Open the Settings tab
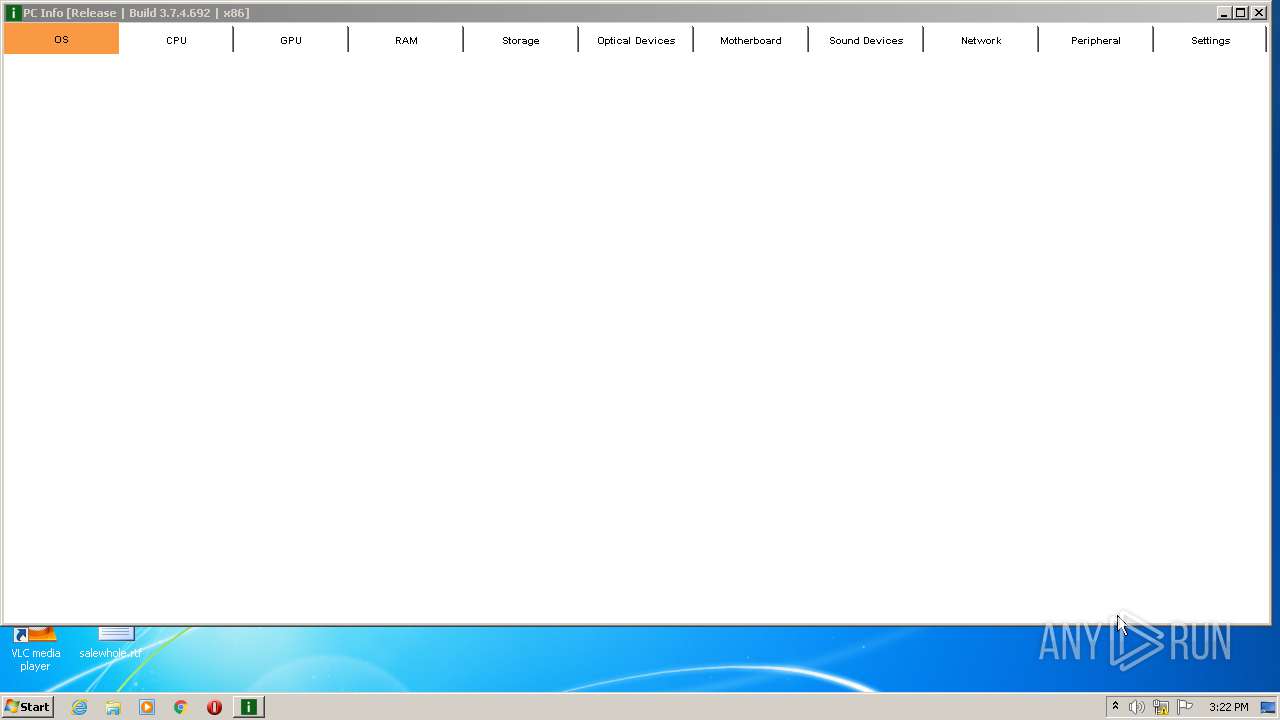The width and height of the screenshot is (1280, 720). tap(1210, 40)
